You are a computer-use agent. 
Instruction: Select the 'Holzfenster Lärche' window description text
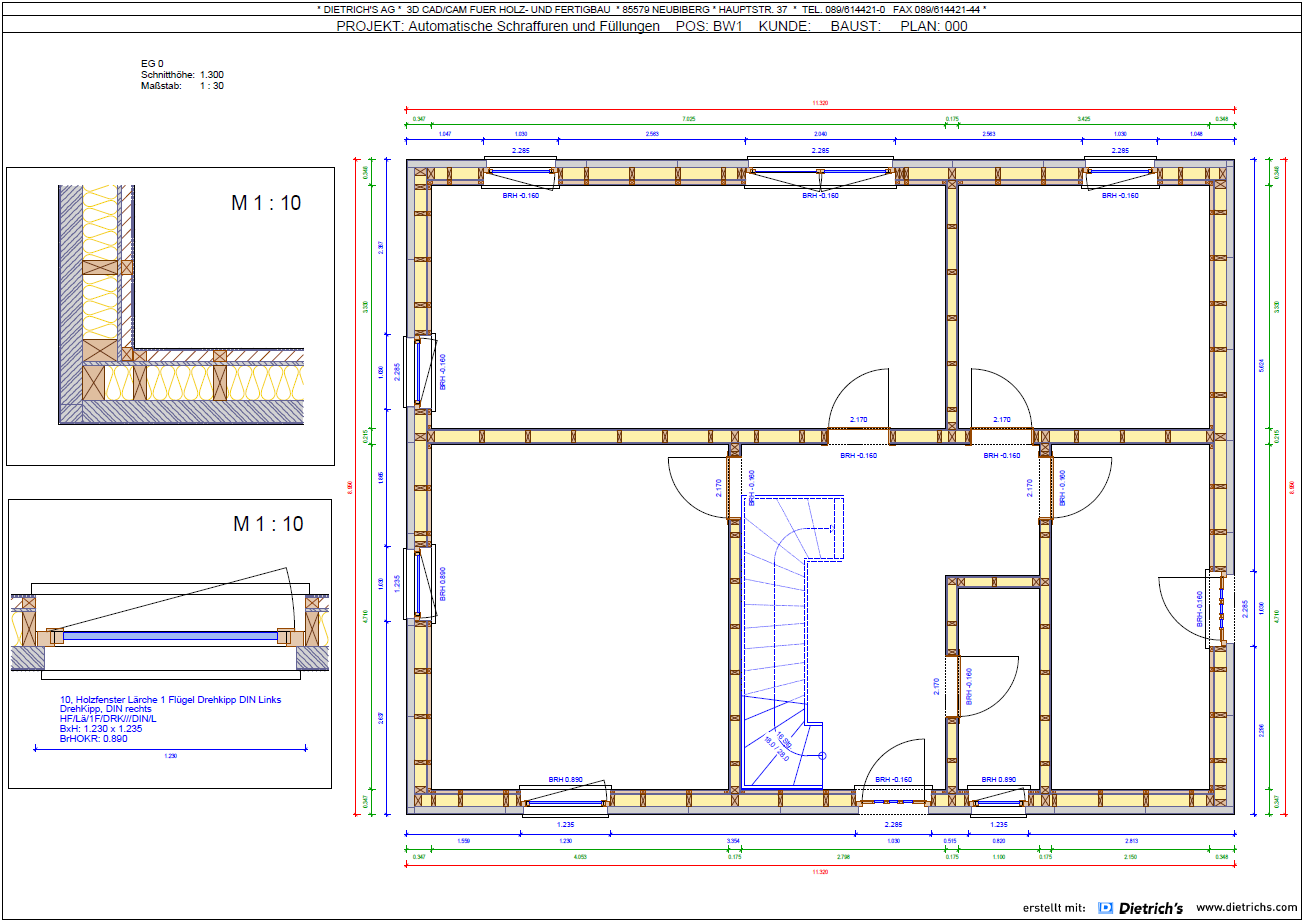(170, 700)
